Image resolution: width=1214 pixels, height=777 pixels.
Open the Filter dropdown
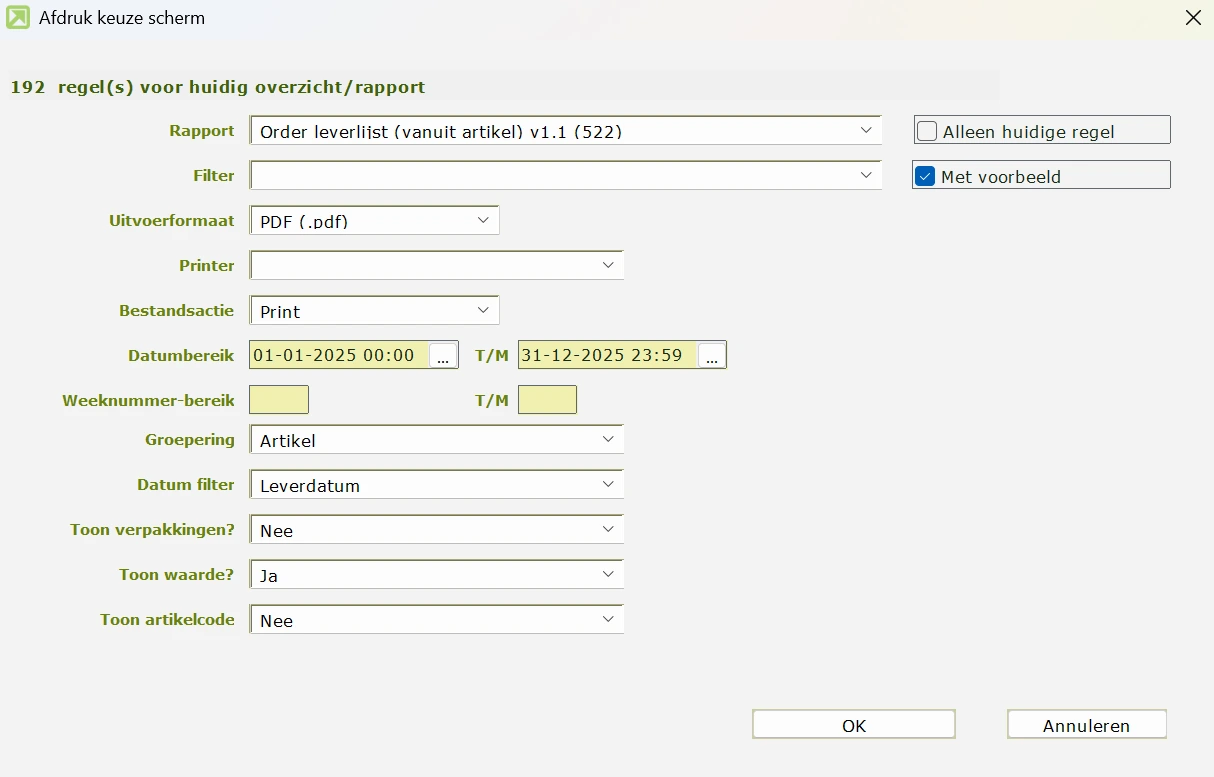[x=865, y=175]
